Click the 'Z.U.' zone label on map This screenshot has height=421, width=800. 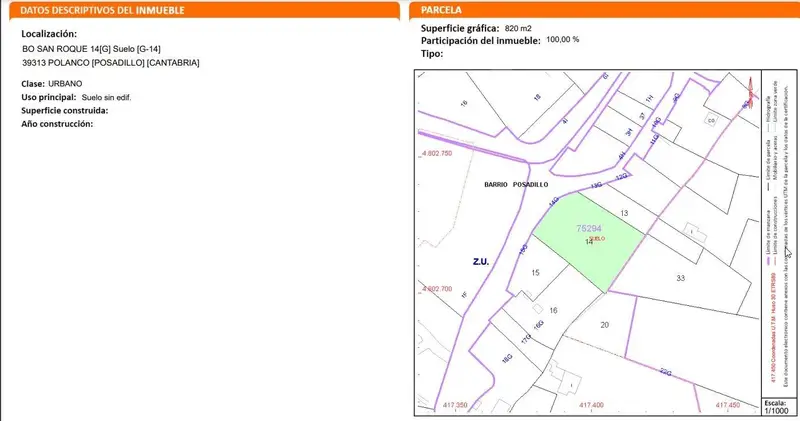[481, 262]
